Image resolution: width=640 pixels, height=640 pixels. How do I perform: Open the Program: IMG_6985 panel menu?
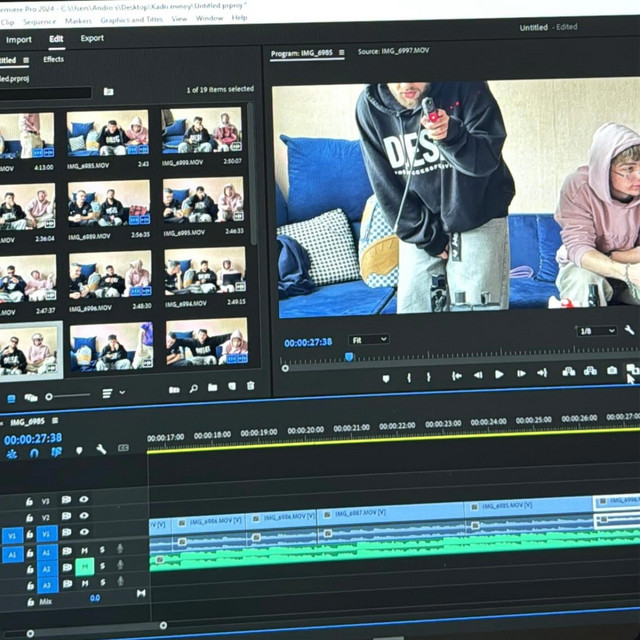coord(342,53)
